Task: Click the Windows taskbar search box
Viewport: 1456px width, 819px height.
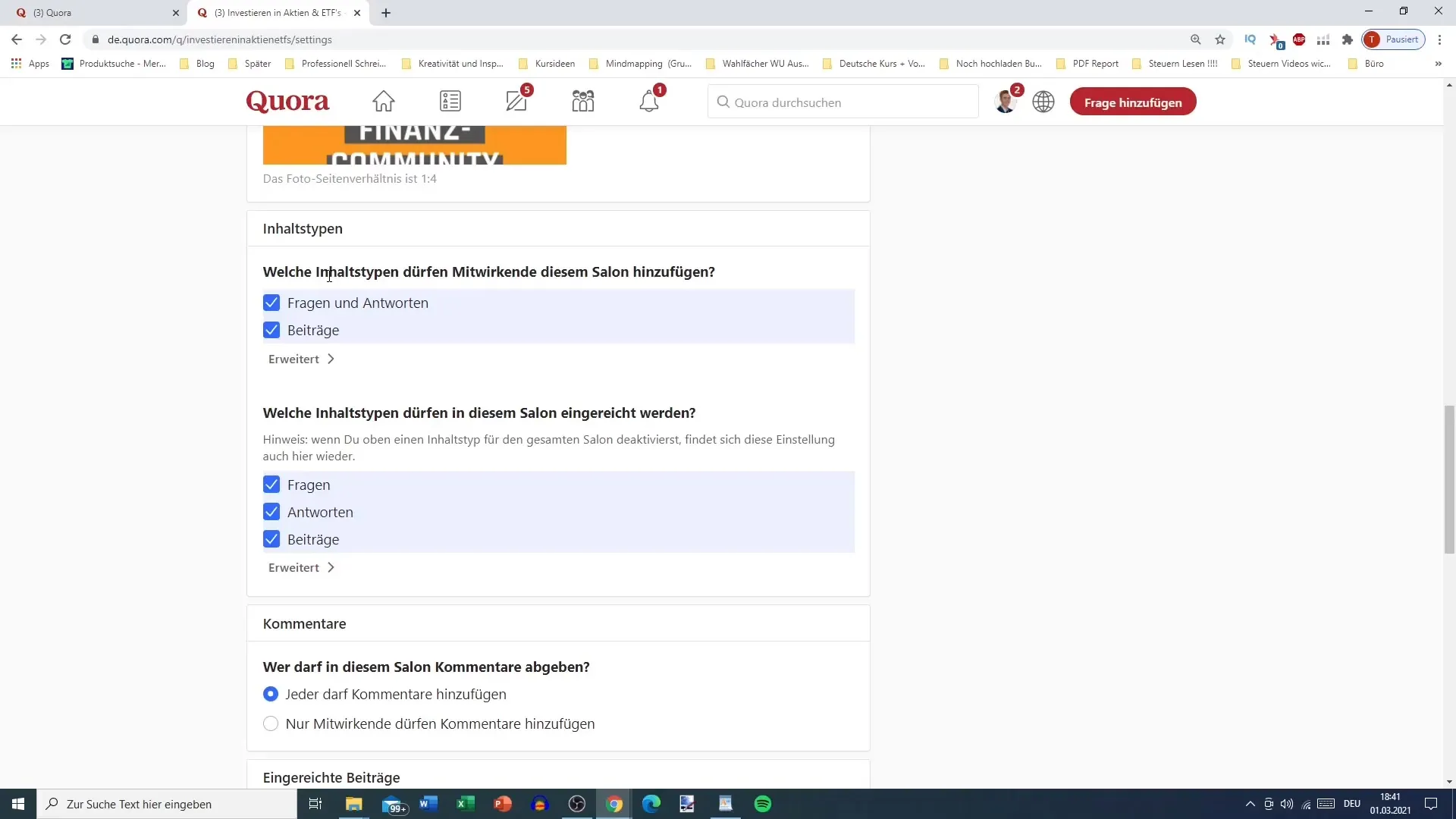Action: coord(167,804)
